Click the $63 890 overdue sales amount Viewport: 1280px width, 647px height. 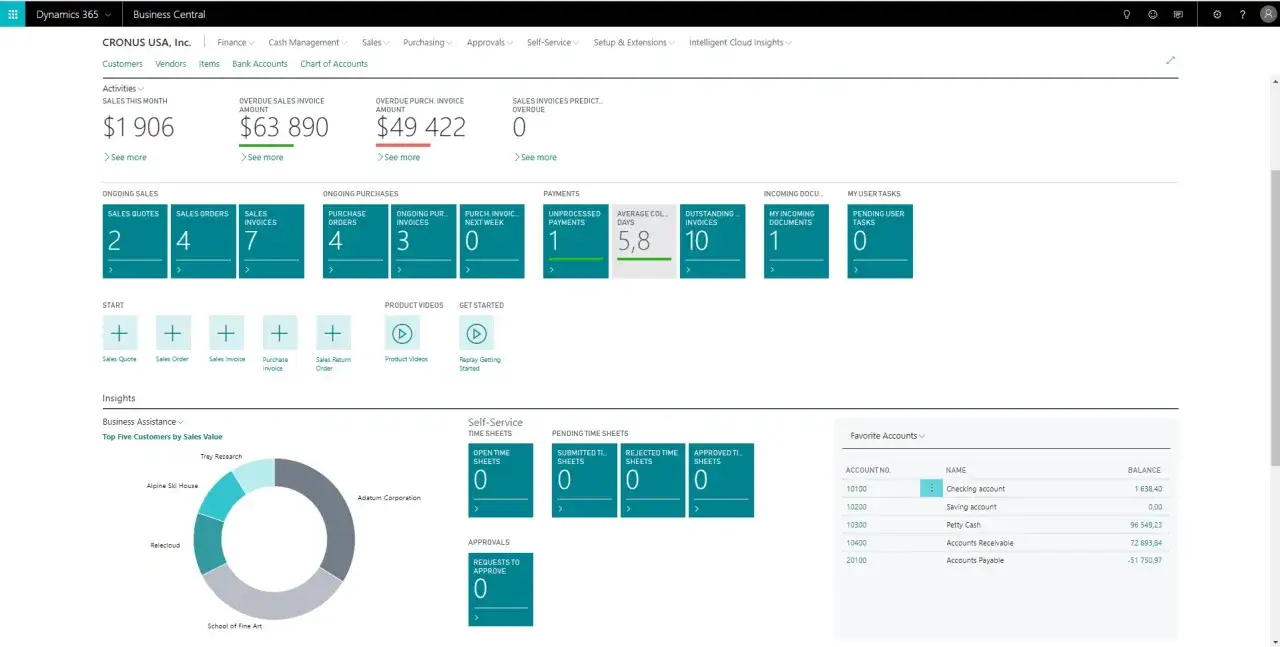pos(284,127)
